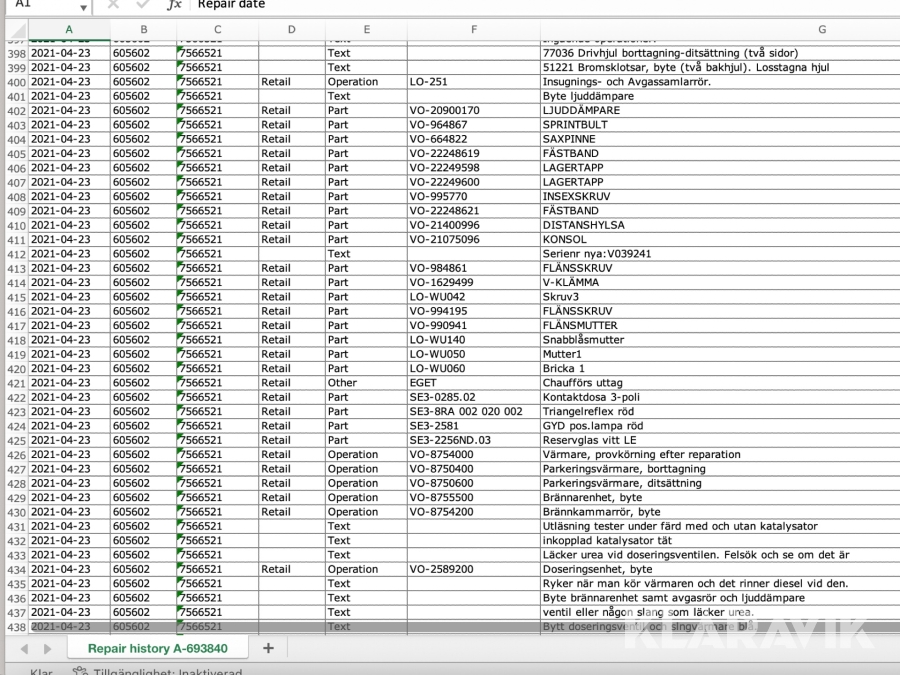The width and height of the screenshot is (900, 675).
Task: Open the Name Box dropdown arrow
Action: tap(83, 6)
